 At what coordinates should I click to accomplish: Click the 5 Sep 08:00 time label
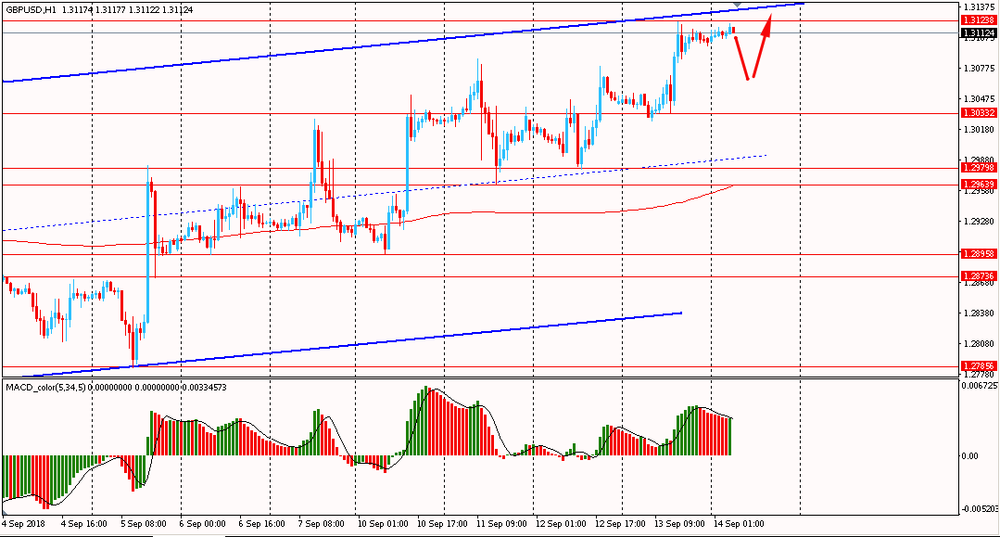coord(143,524)
